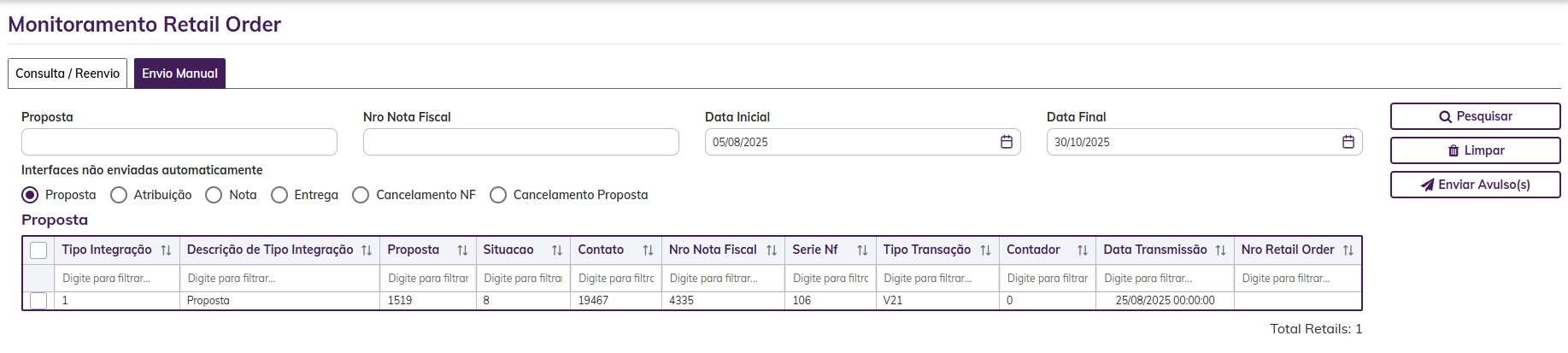Switch to the Consulta / Reenvio tab
The height and width of the screenshot is (353, 1568).
coord(68,74)
